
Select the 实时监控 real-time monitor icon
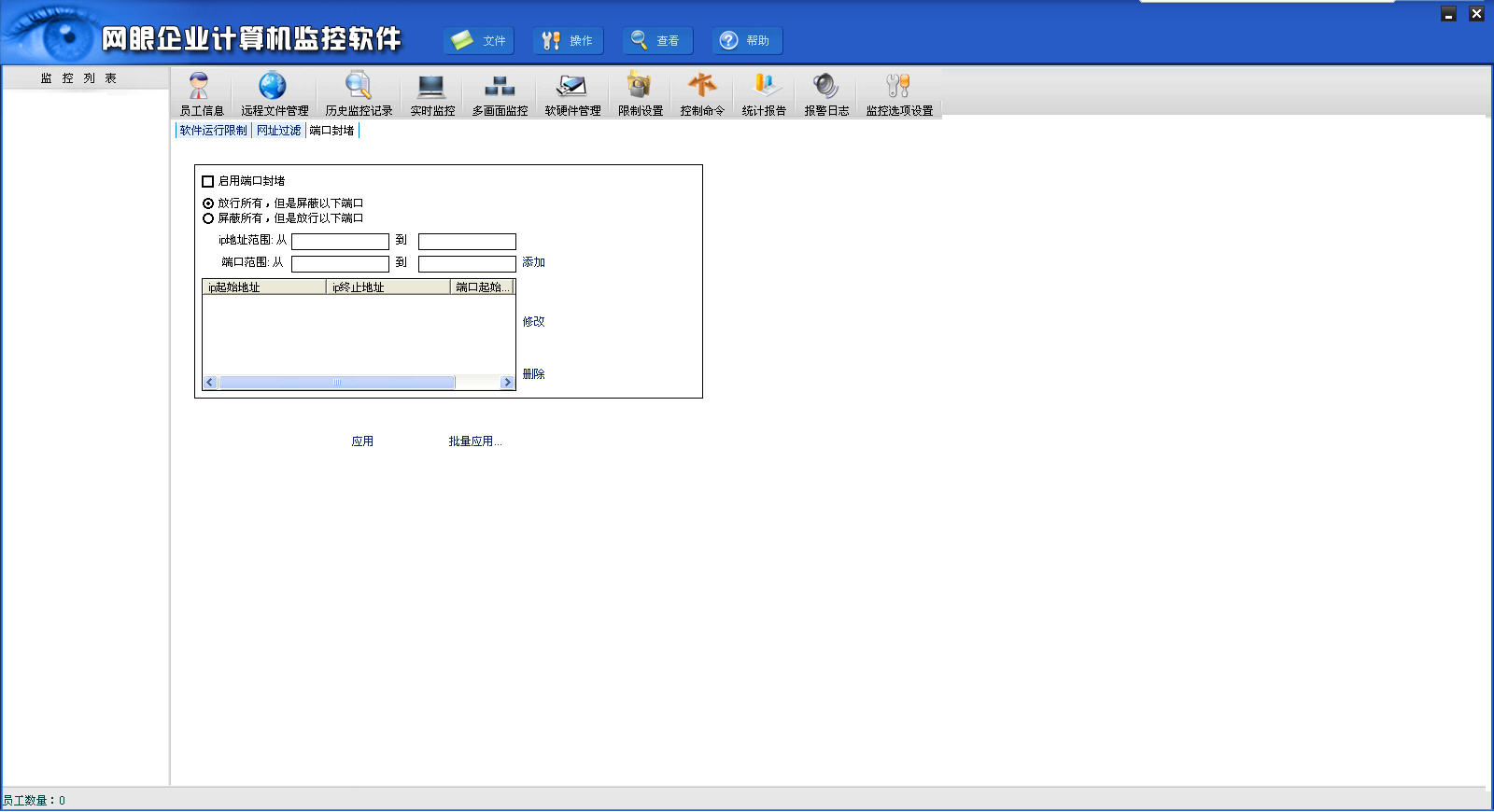(x=431, y=93)
